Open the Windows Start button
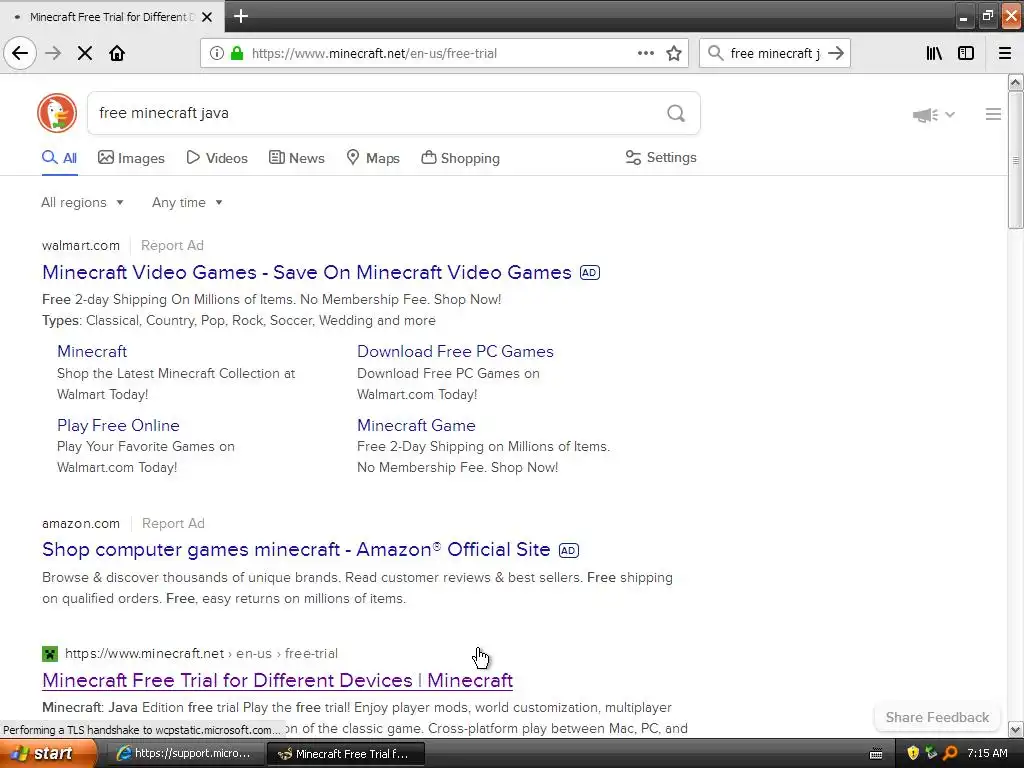 (x=48, y=754)
